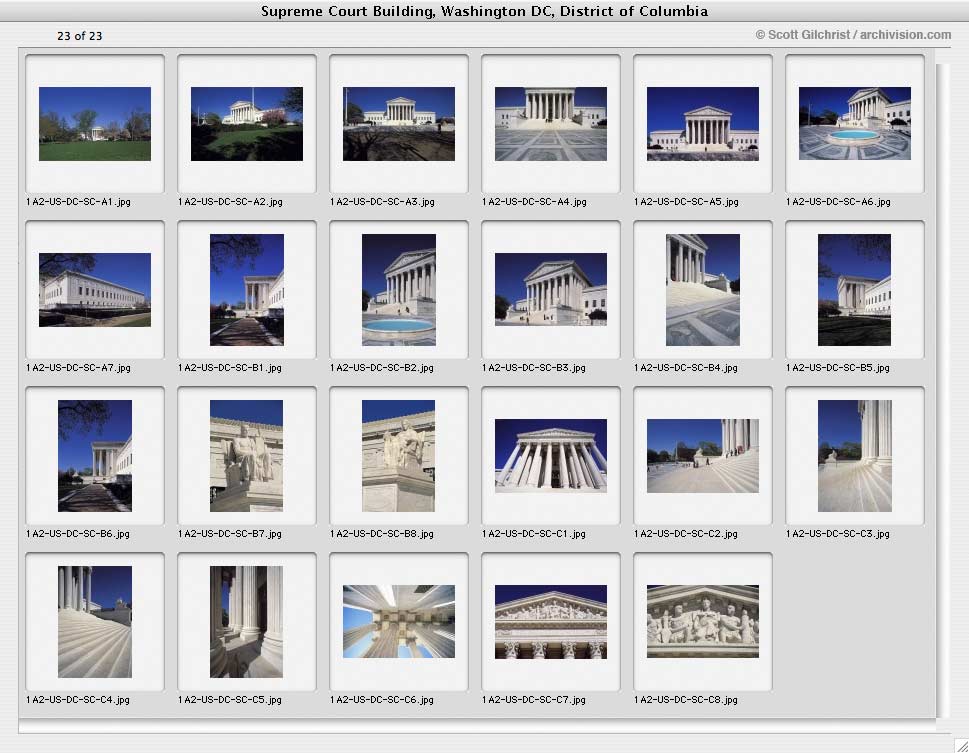The image size is (969, 753).
Task: Click the filename label 1A2-US-DC-SC-C8.jpg
Action: coord(686,700)
